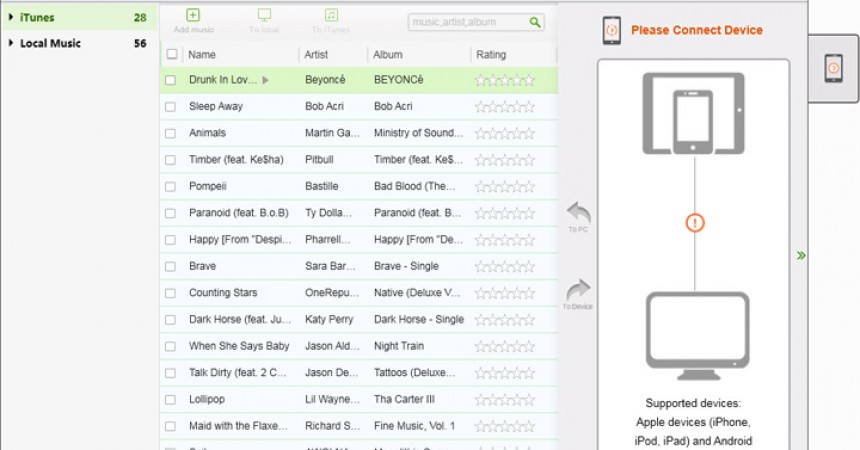The height and width of the screenshot is (450, 860).
Task: Click the search magnifier icon
Action: [535, 22]
